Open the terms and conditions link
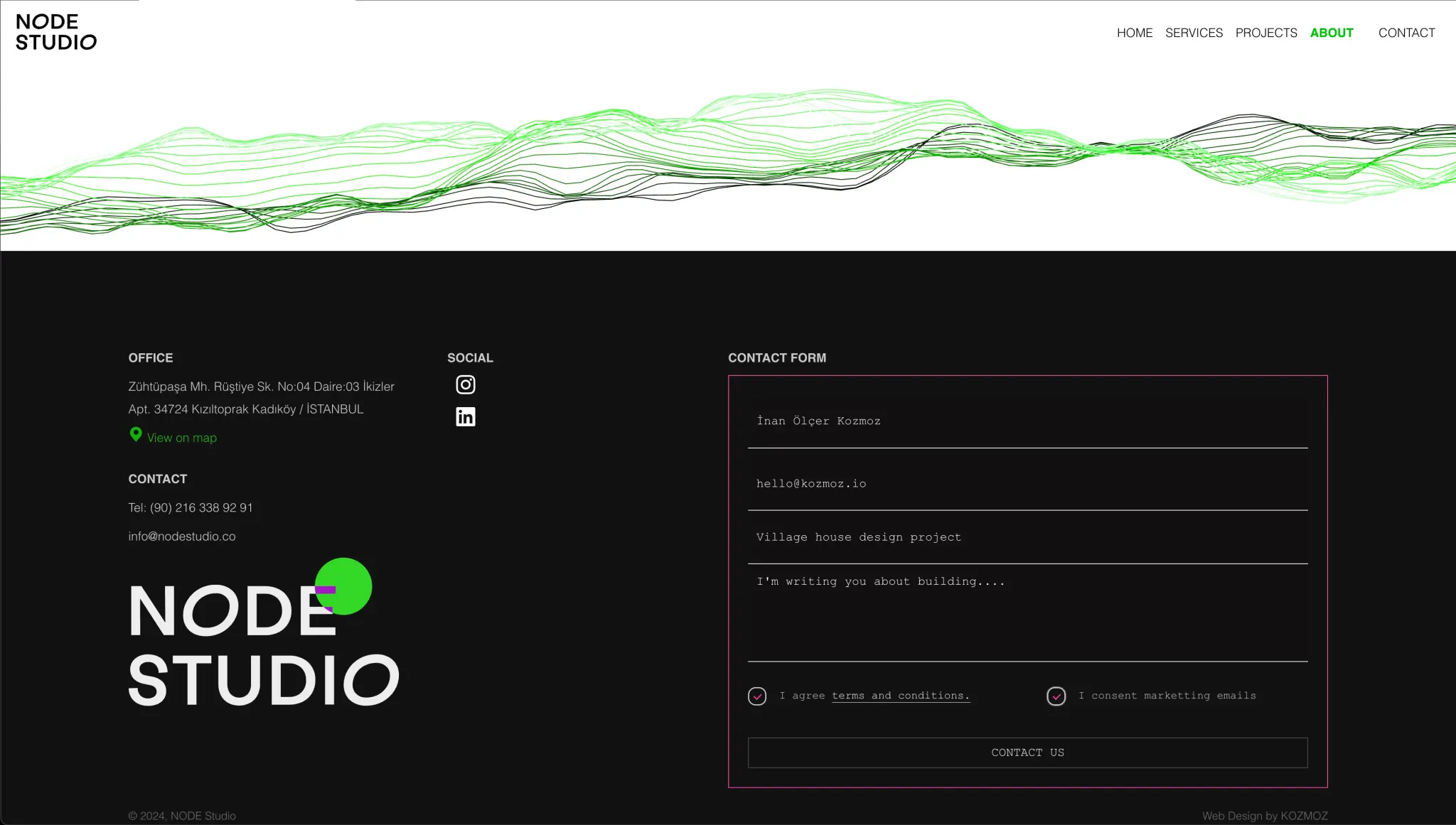 tap(900, 696)
